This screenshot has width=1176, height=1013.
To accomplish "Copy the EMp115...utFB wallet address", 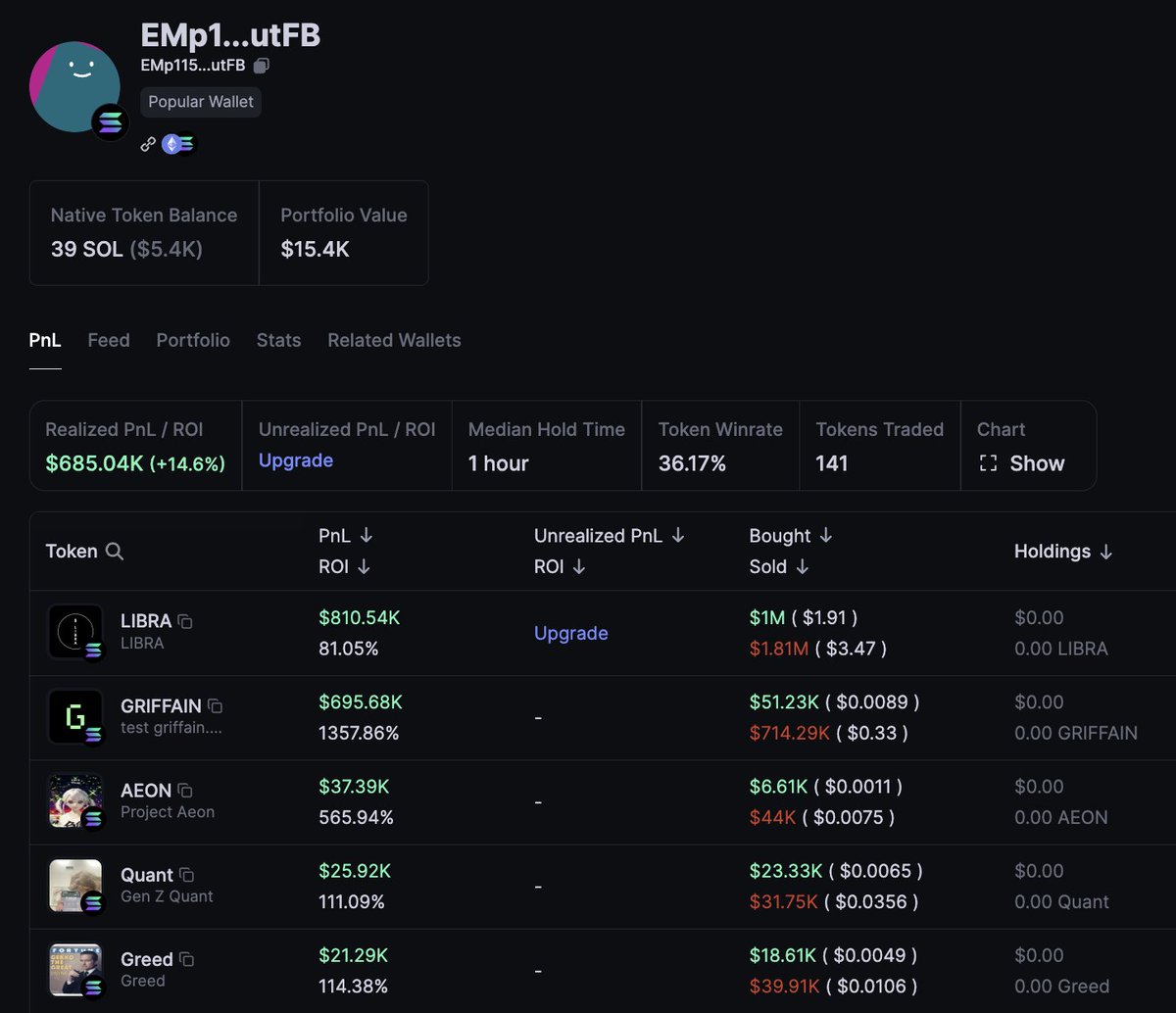I will click(261, 66).
